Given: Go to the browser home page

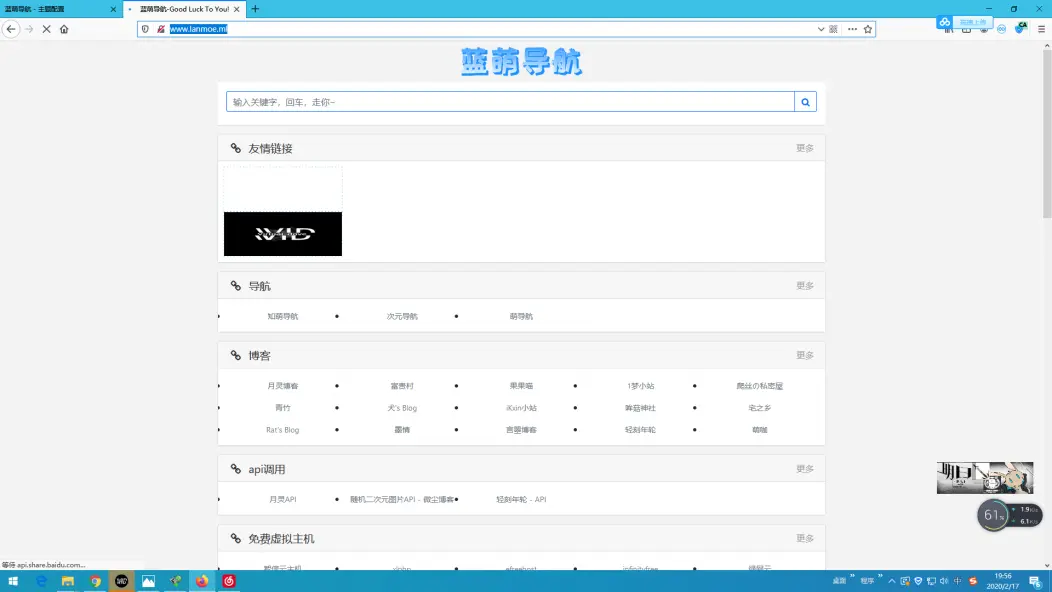Looking at the screenshot, I should pyautogui.click(x=64, y=29).
